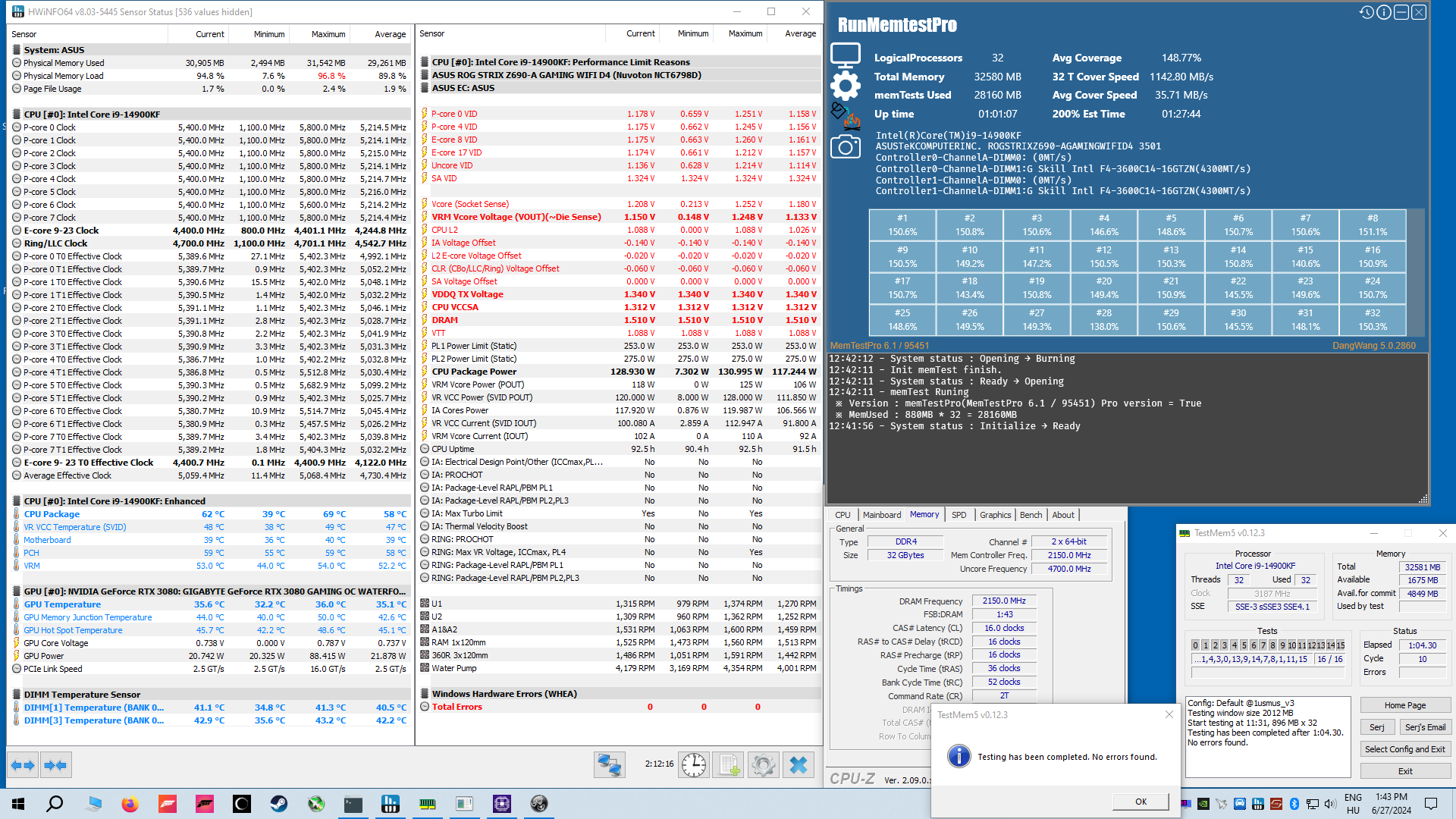Click DRAM Frequency value field in CPU-Z

point(1004,601)
